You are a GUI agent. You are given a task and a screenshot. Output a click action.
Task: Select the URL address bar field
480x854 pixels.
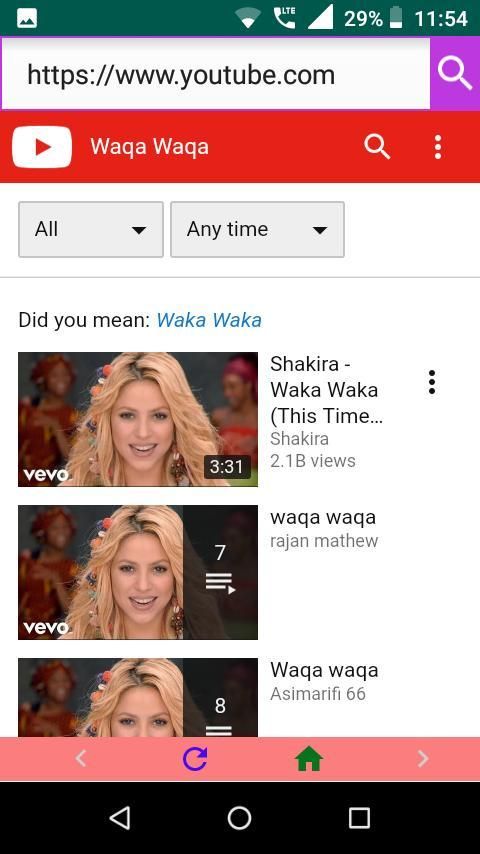coord(216,74)
